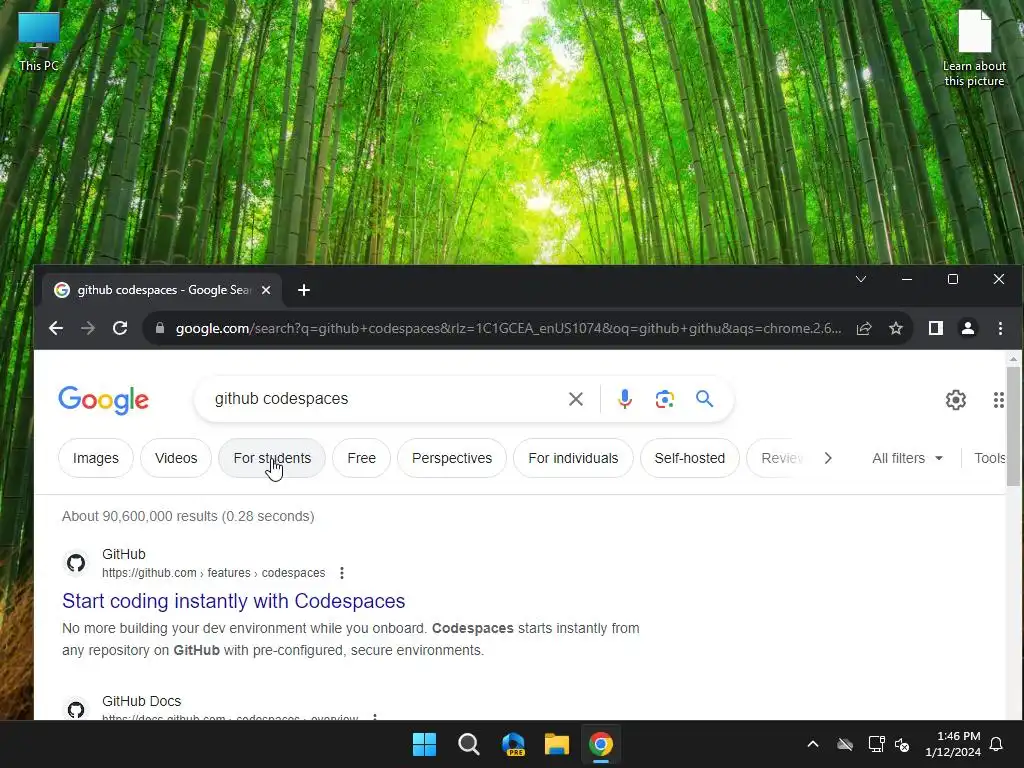The height and width of the screenshot is (768, 1024).
Task: Click the GitHub Docs result favicon
Action: pos(76,709)
